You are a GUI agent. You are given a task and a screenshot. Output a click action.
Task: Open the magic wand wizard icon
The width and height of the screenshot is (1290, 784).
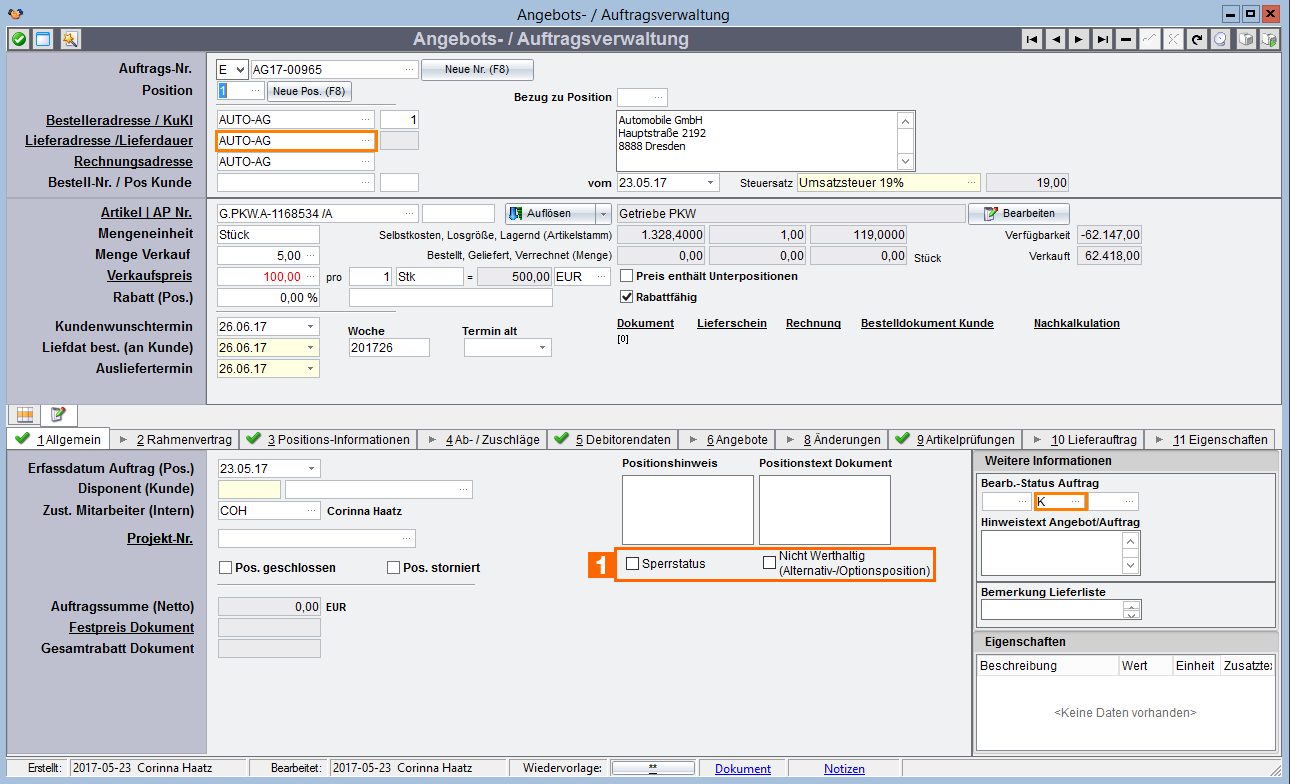pyautogui.click(x=69, y=39)
